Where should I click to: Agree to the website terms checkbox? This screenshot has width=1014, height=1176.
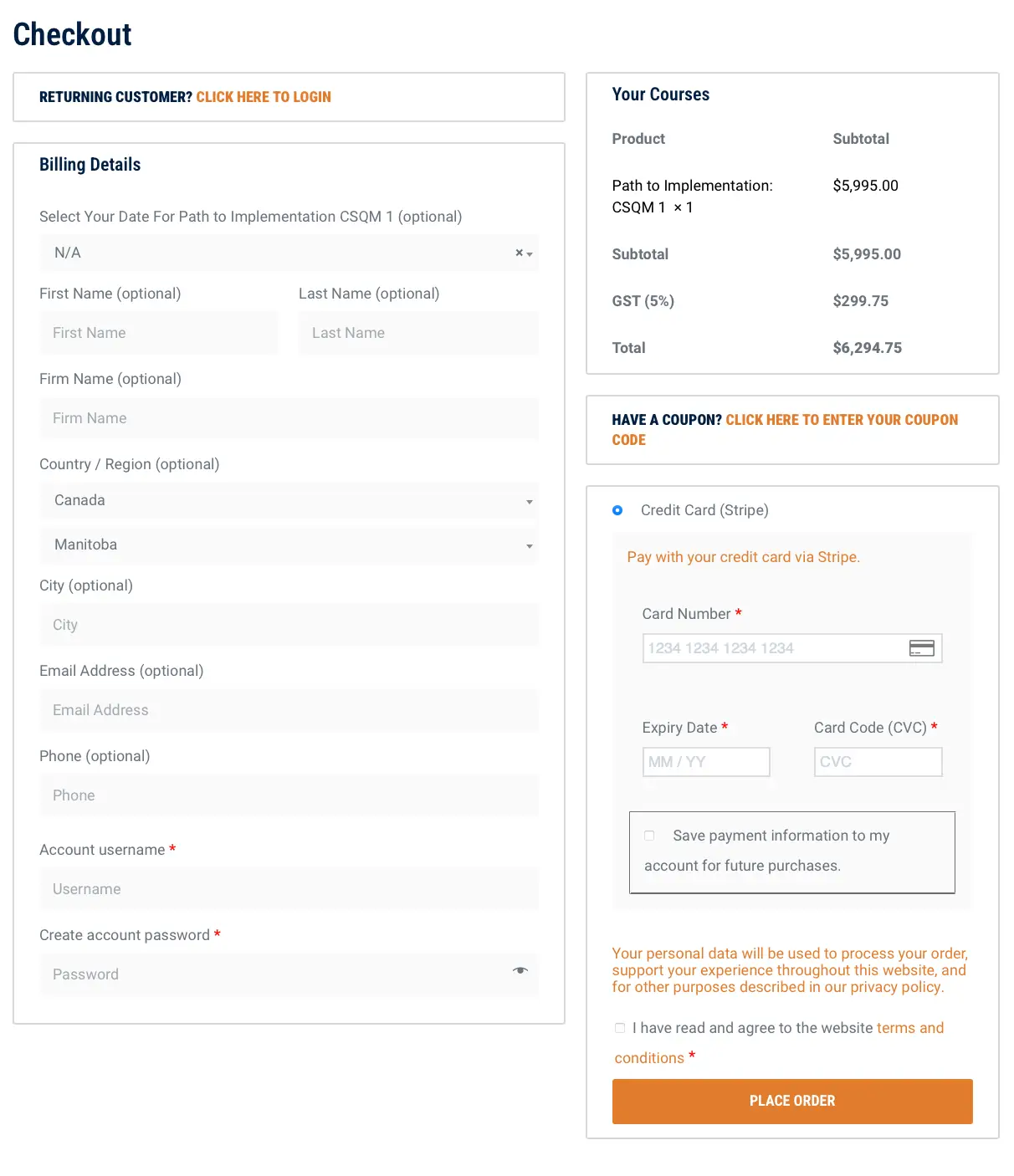tap(620, 1028)
